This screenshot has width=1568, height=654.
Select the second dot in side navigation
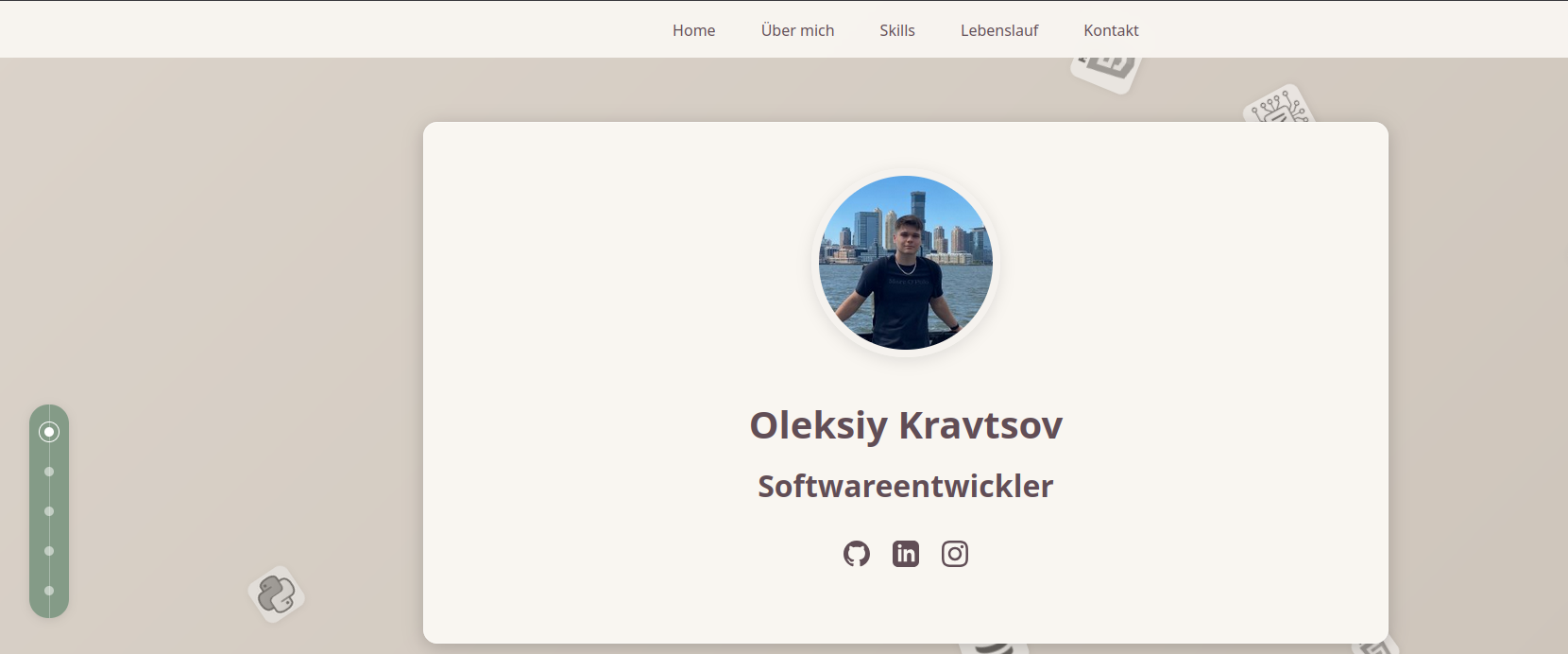tap(49, 472)
